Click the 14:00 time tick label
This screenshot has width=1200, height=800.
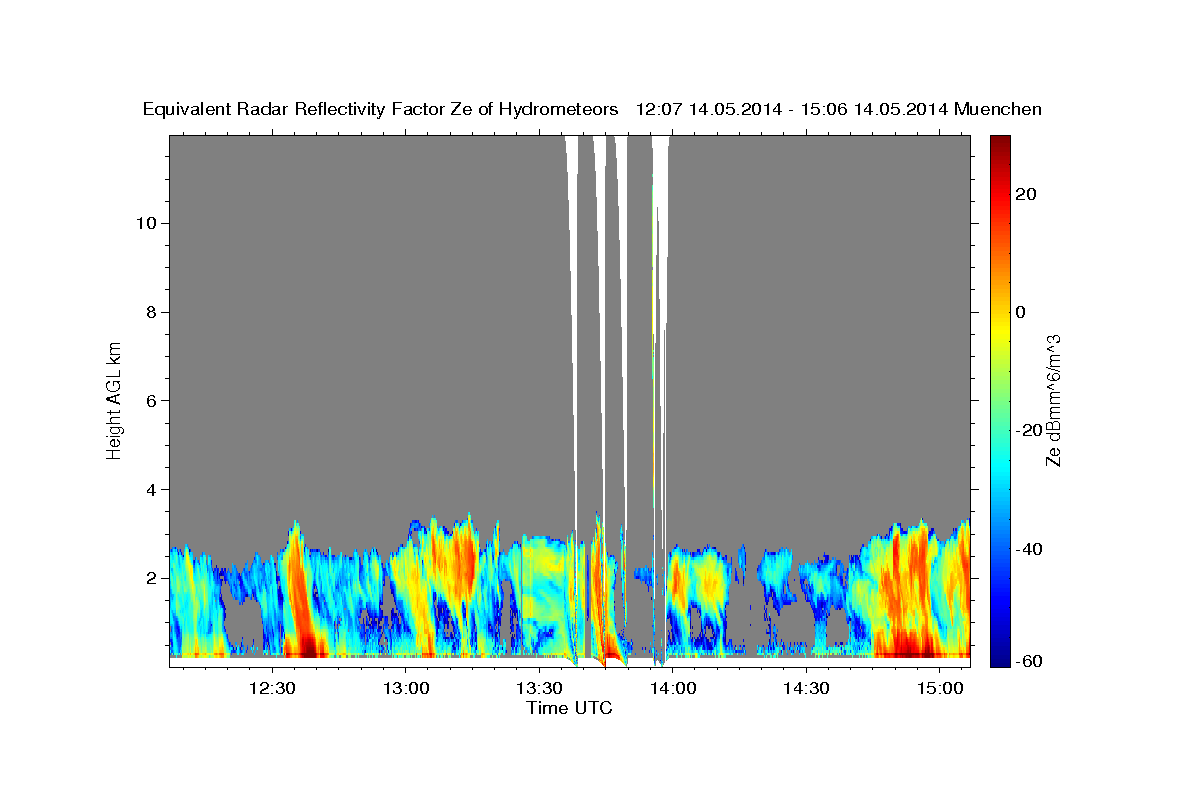point(671,688)
